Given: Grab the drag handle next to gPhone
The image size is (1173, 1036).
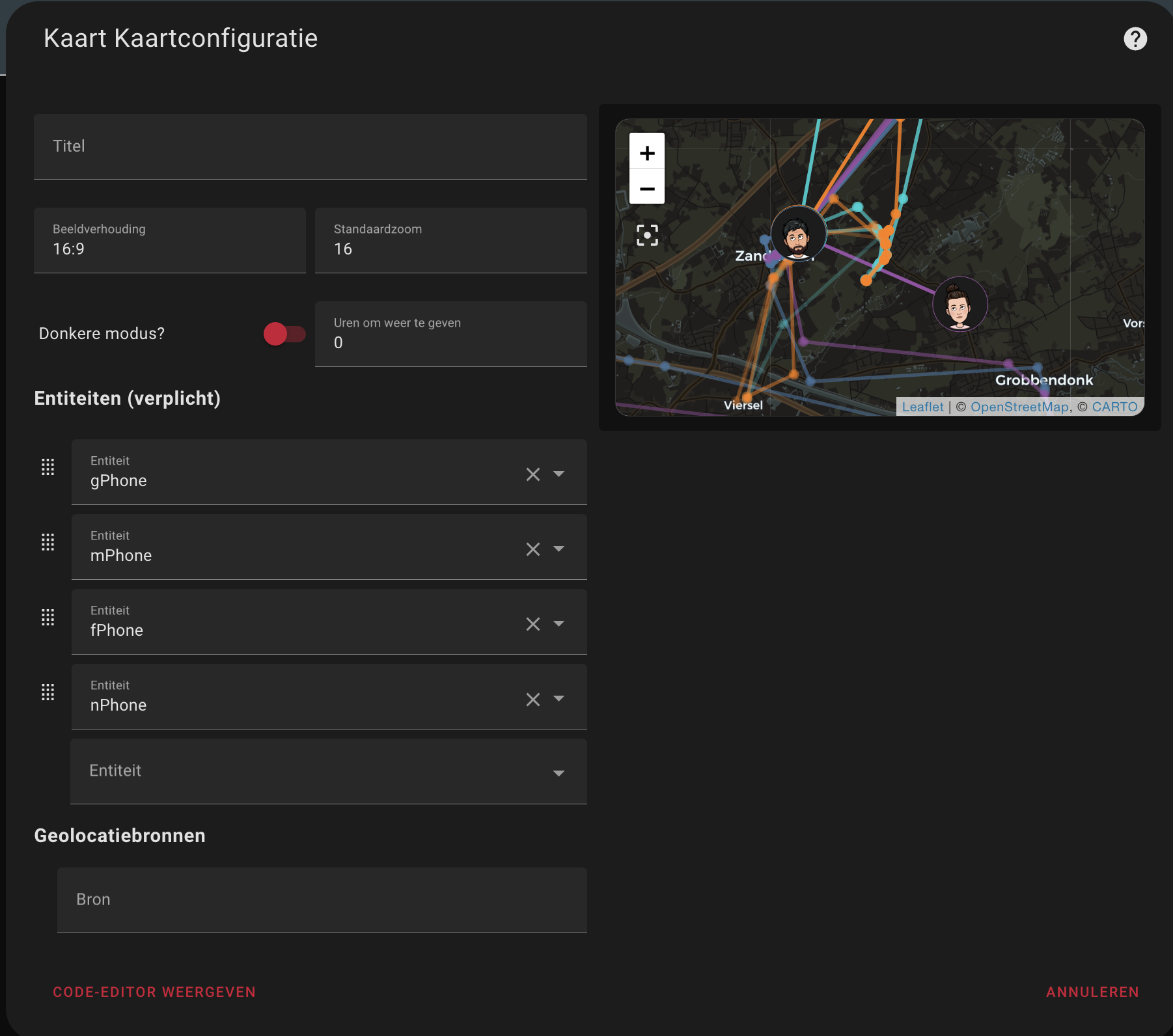Looking at the screenshot, I should coord(48,467).
